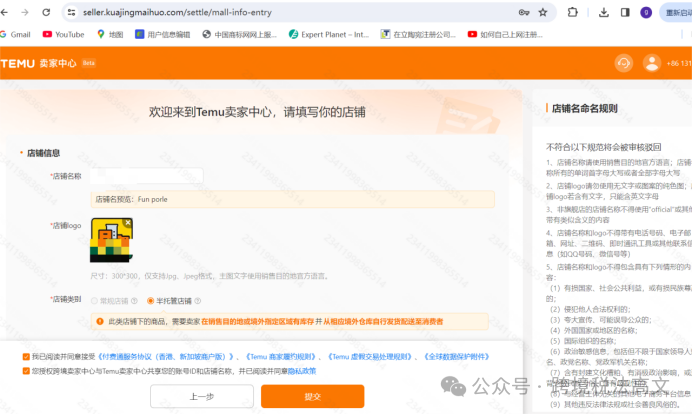Click help icon next to 常规店铺
Screen dimensions: 692x414
click(134, 301)
